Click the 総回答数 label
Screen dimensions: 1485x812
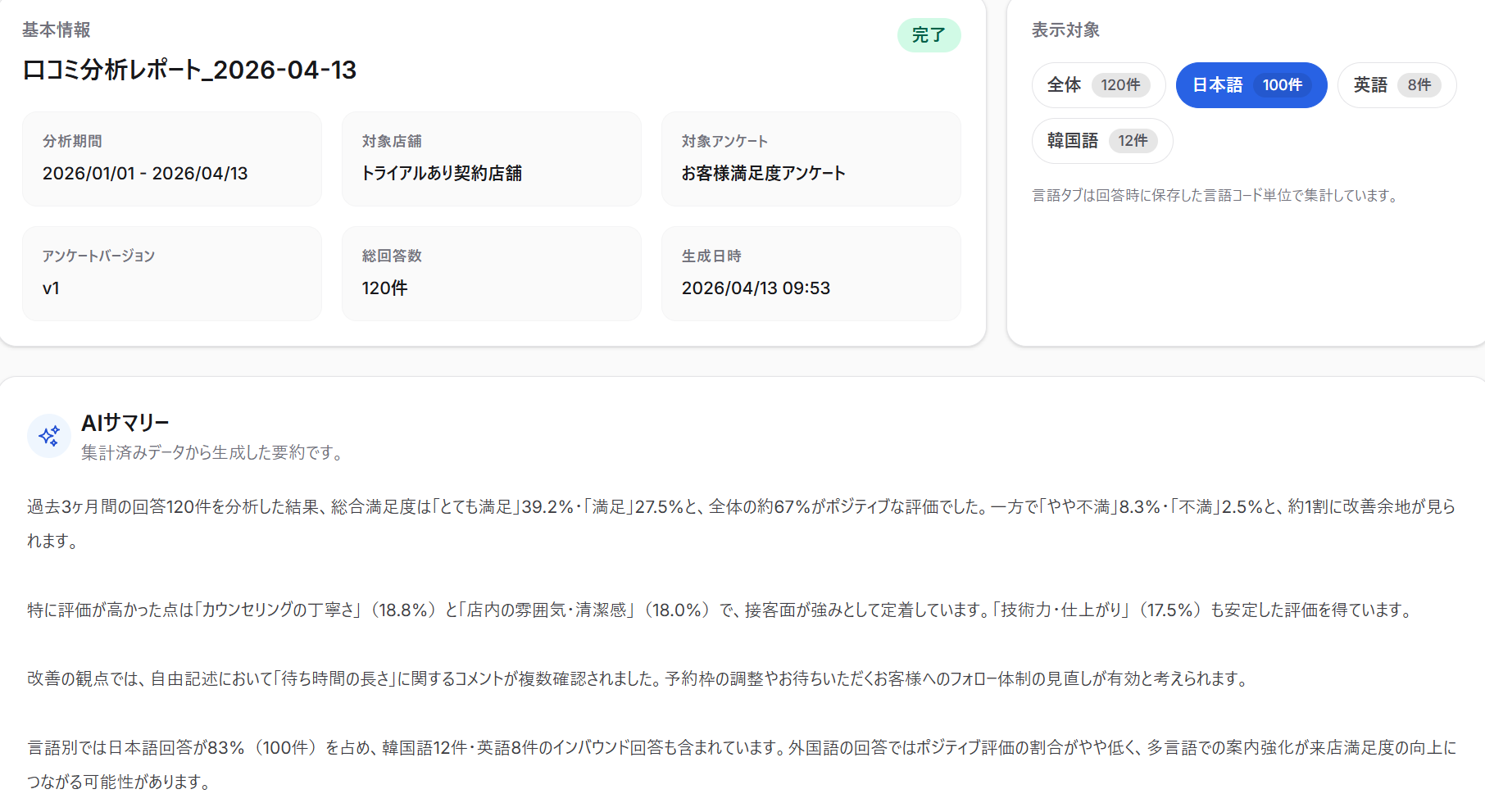click(392, 256)
